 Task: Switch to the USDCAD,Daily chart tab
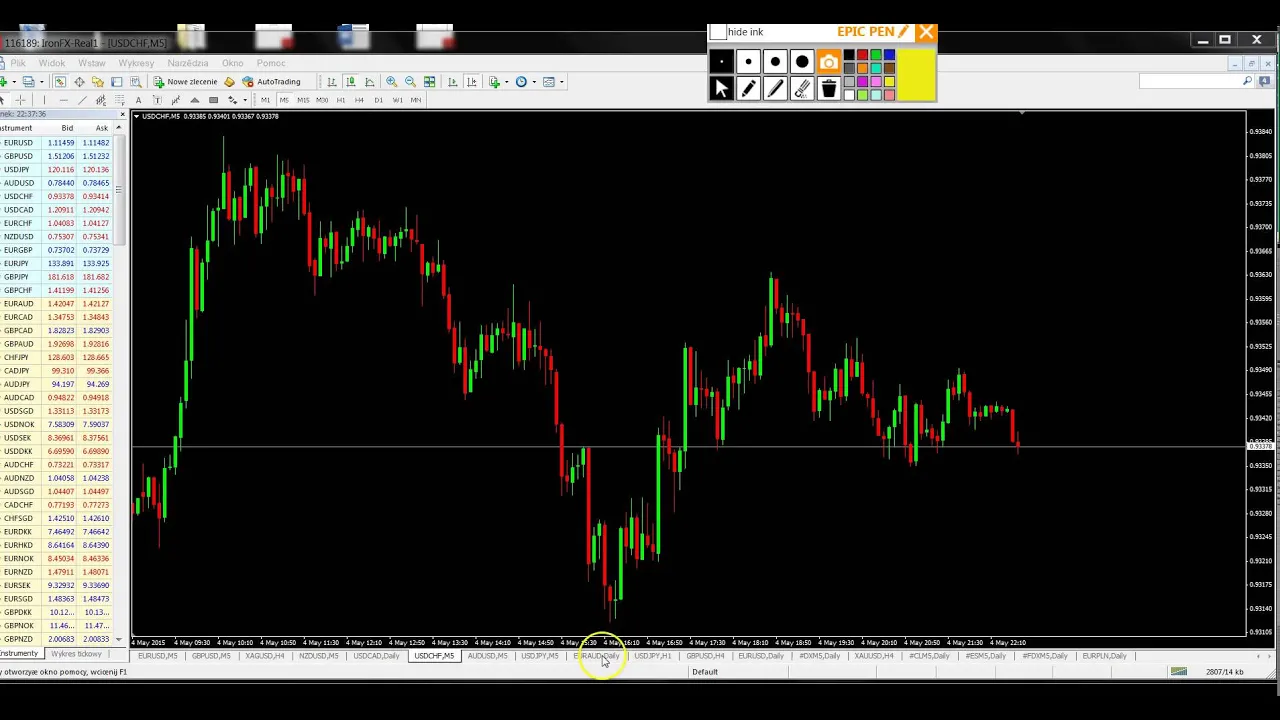point(376,656)
